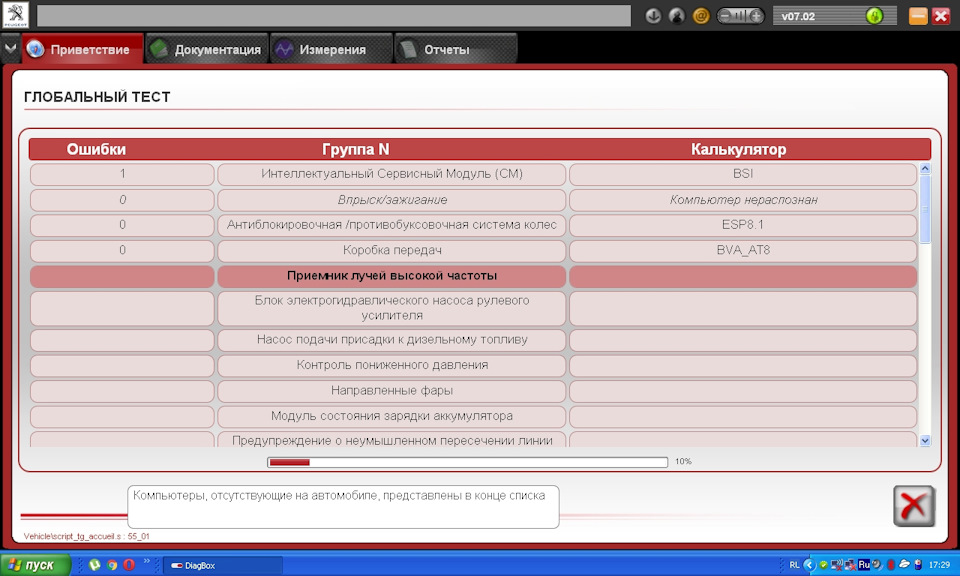This screenshot has height=576, width=960.
Task: Minimize DiagBox with the orange button
Action: pos(918,15)
